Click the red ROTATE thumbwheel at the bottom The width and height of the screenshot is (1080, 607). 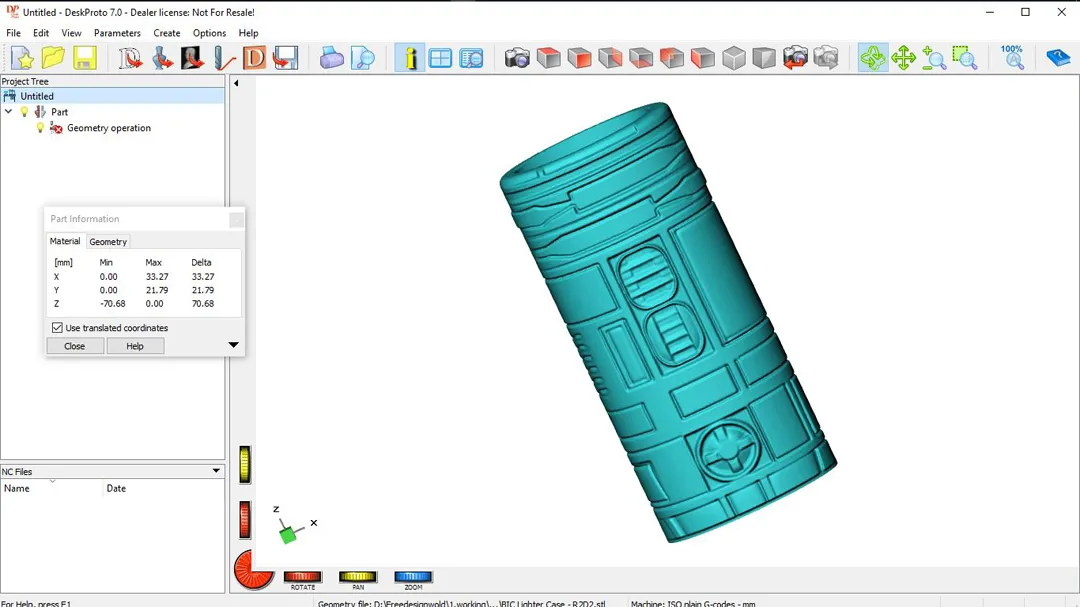(302, 577)
